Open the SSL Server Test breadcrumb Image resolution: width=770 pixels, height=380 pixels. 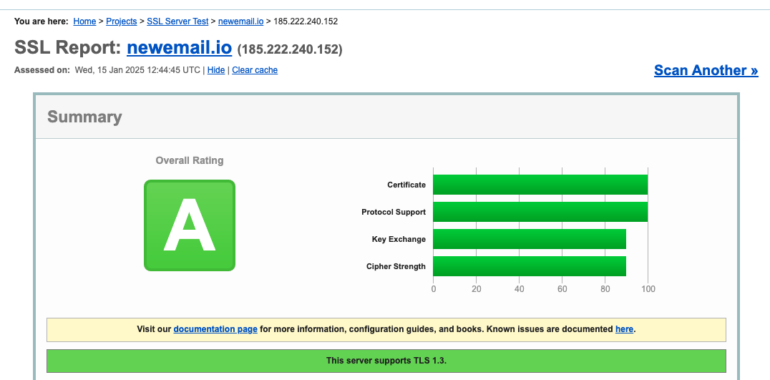[x=177, y=22]
